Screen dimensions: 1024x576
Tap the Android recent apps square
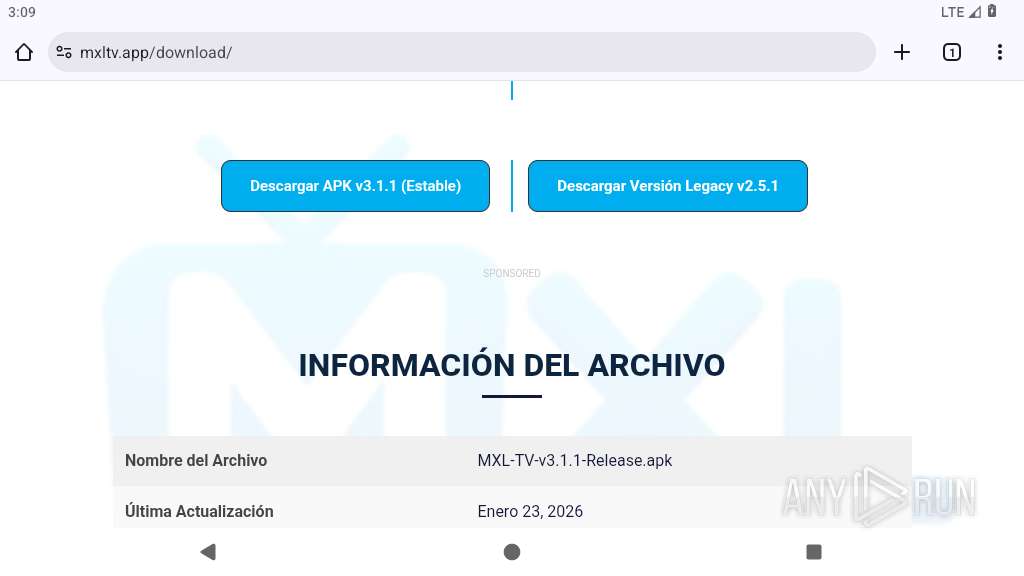(814, 552)
